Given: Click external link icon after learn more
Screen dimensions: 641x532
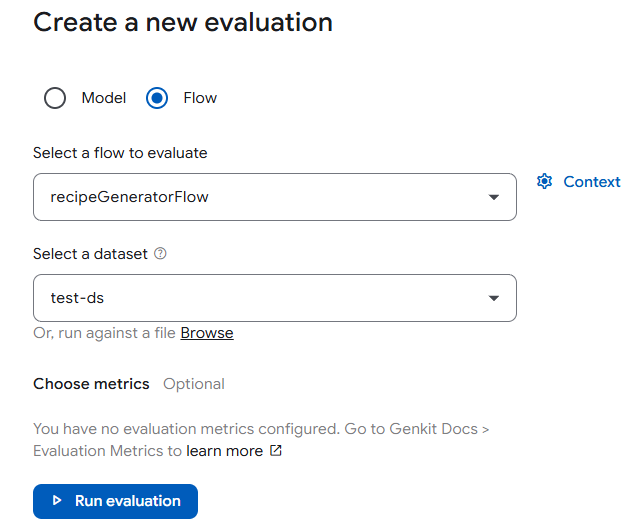Looking at the screenshot, I should pyautogui.click(x=276, y=451).
